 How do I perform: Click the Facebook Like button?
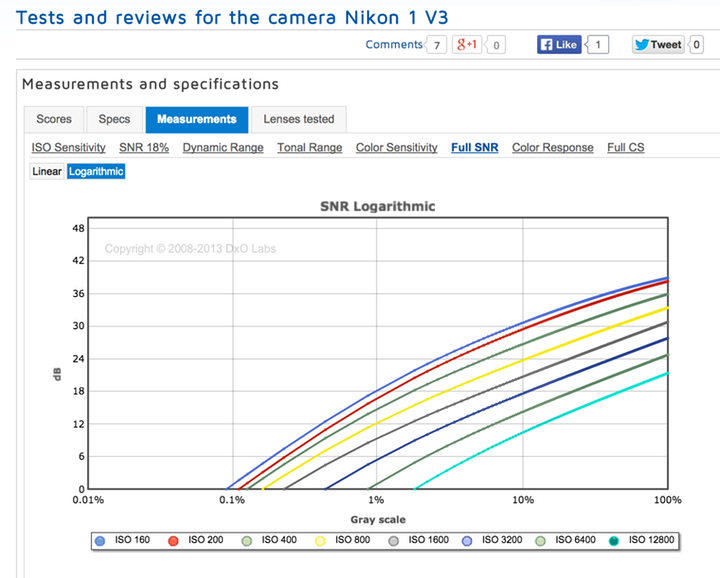(x=558, y=44)
